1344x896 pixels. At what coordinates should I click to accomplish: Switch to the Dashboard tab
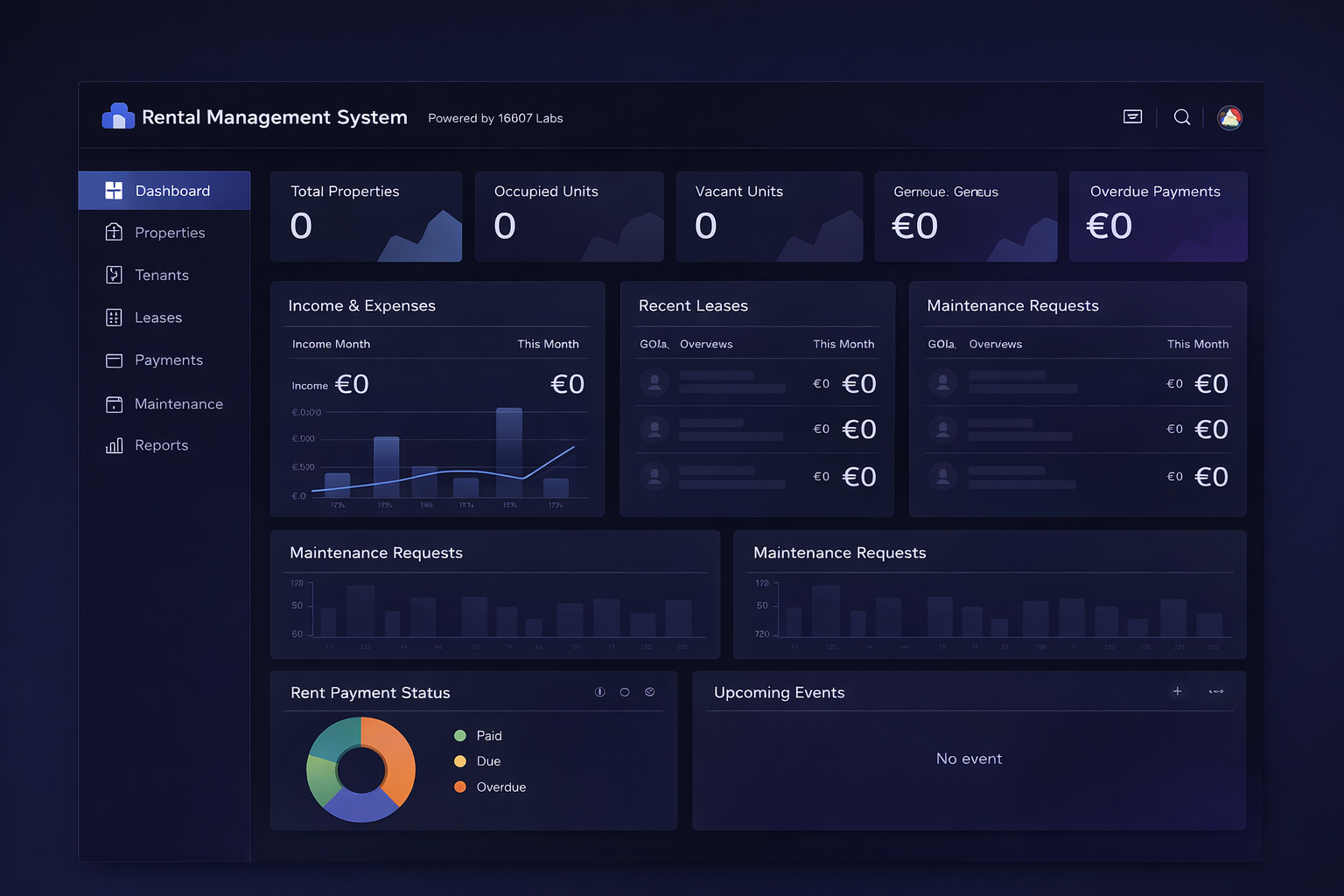click(164, 190)
